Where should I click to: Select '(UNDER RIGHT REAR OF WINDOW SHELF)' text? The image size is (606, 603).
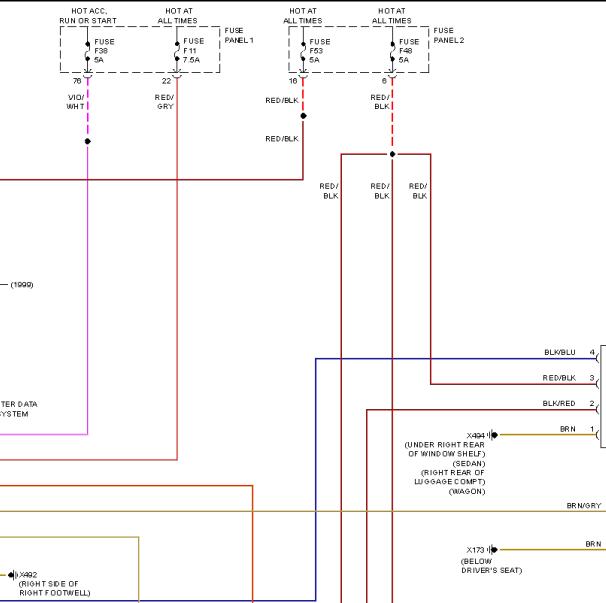click(x=445, y=449)
